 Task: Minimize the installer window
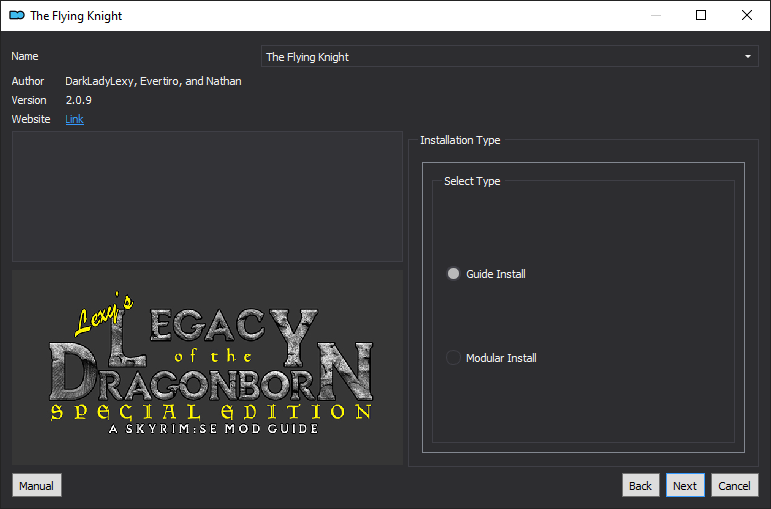655,15
